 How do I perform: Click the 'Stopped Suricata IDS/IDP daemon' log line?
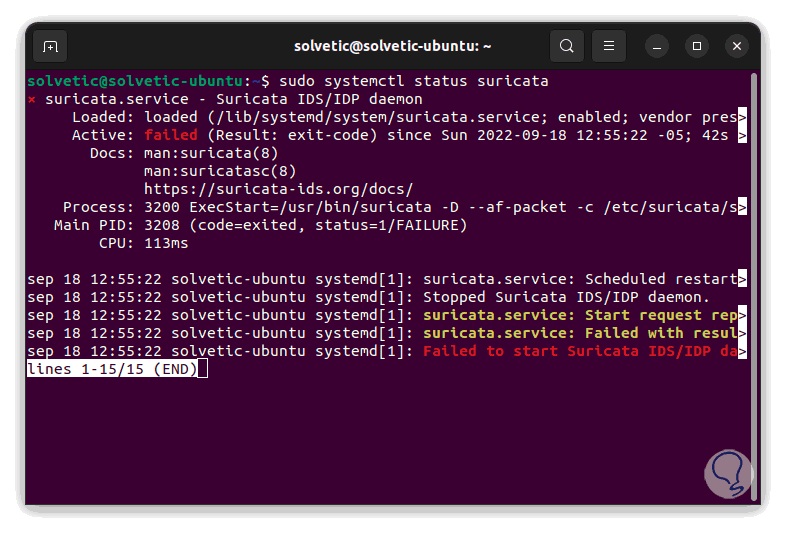tap(566, 297)
